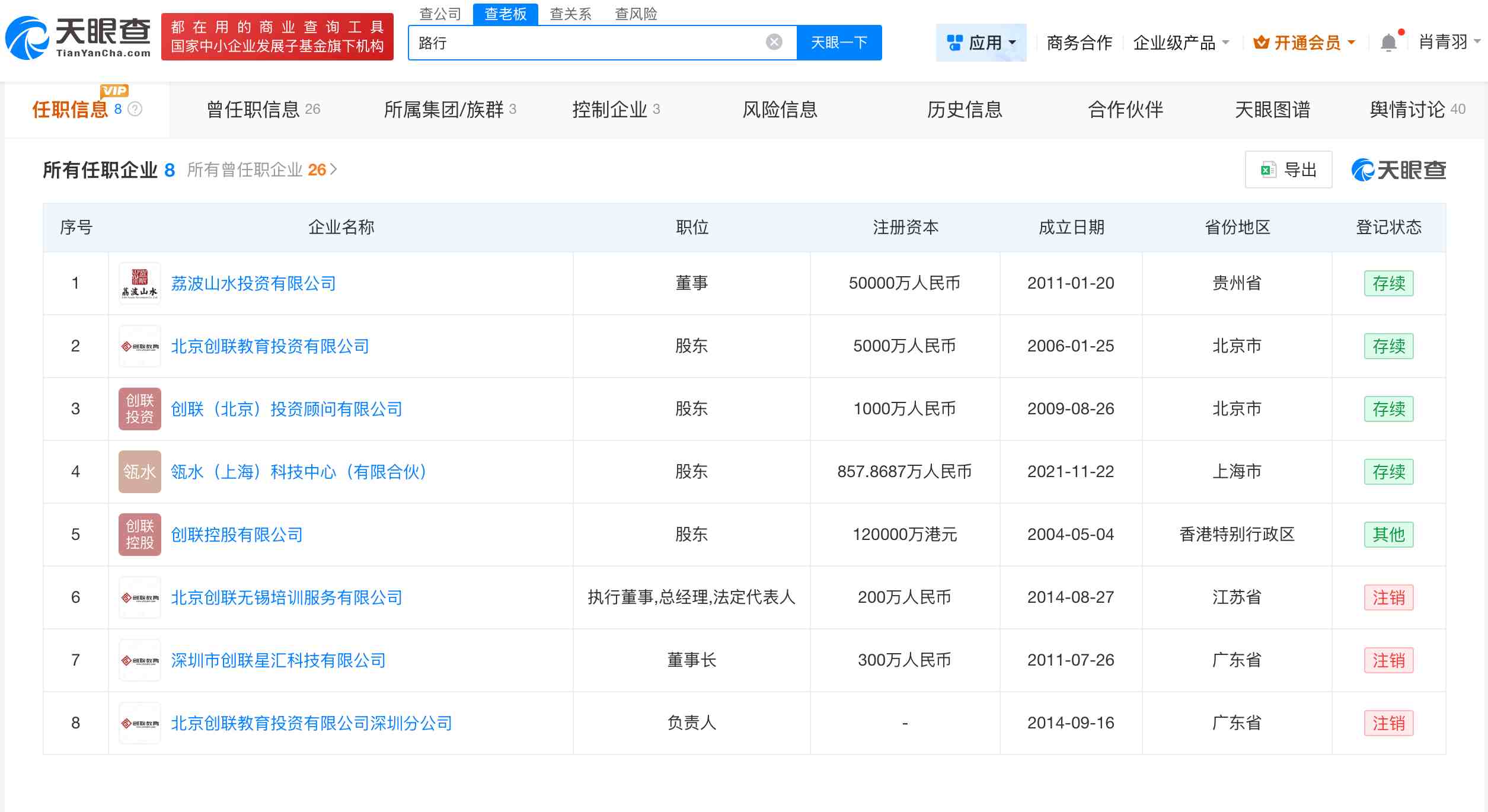Viewport: 1488px width, 812px height.
Task: Switch to the 查公司 search tab
Action: (x=441, y=14)
